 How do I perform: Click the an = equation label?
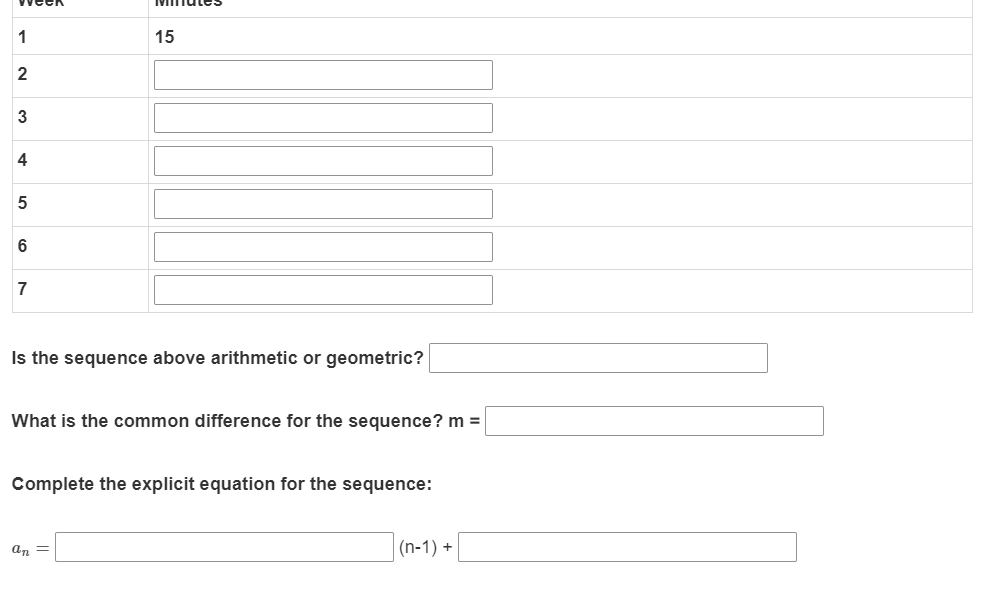coord(28,547)
